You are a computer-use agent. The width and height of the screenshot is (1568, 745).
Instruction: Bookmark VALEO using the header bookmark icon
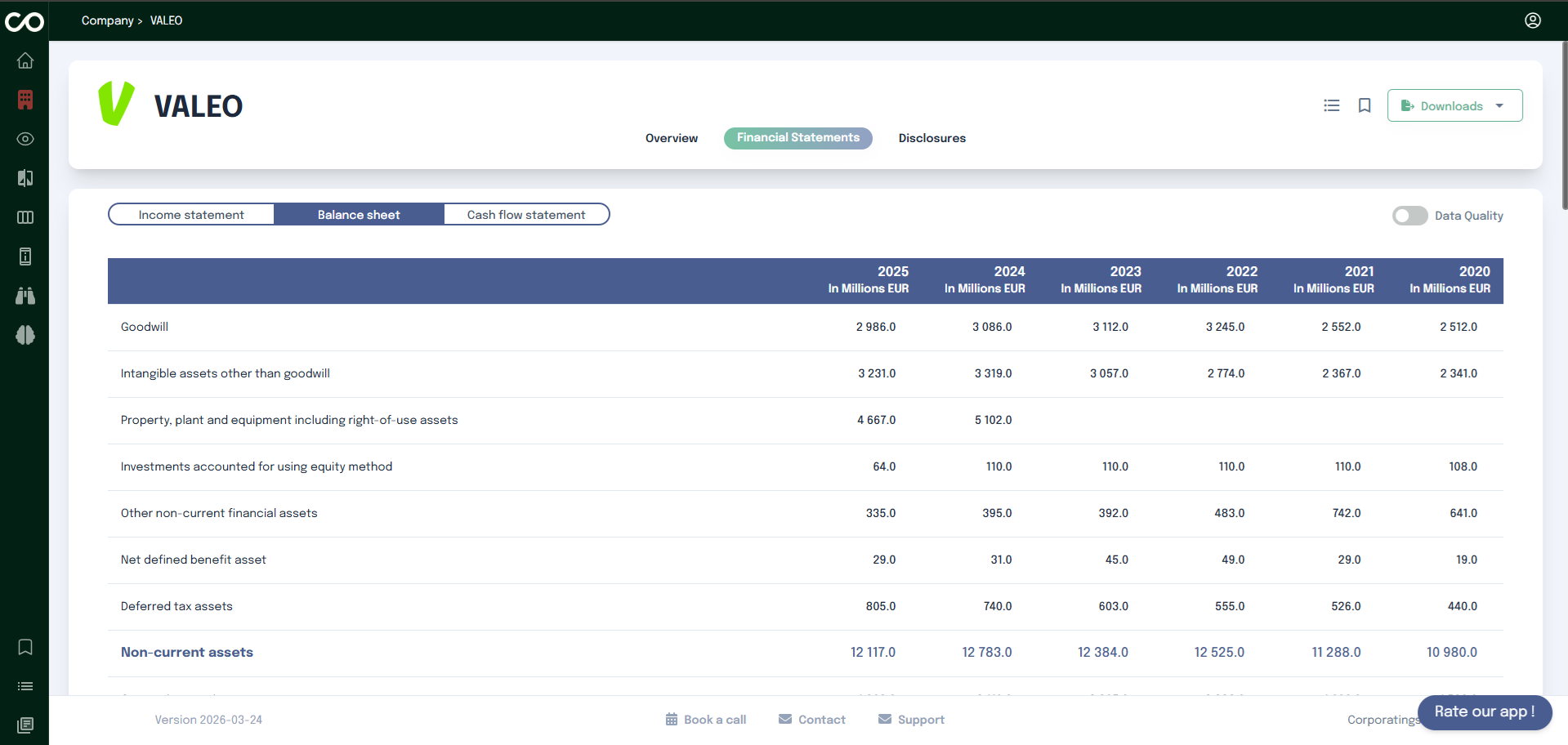pyautogui.click(x=1365, y=105)
